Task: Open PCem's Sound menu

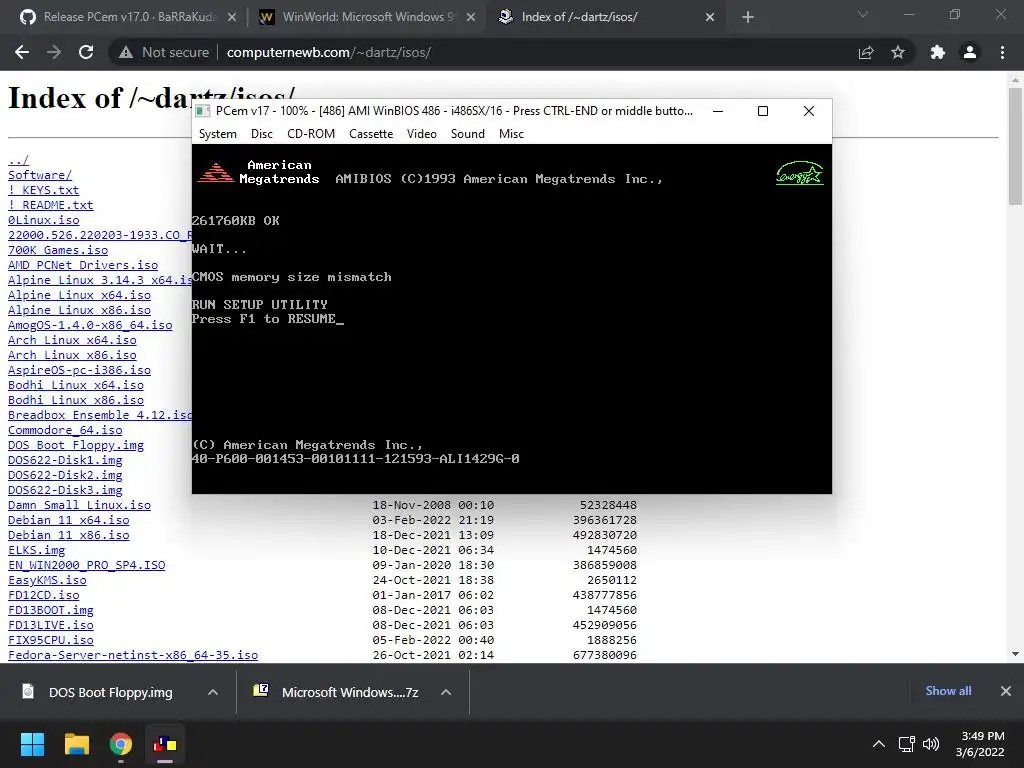Action: point(468,134)
